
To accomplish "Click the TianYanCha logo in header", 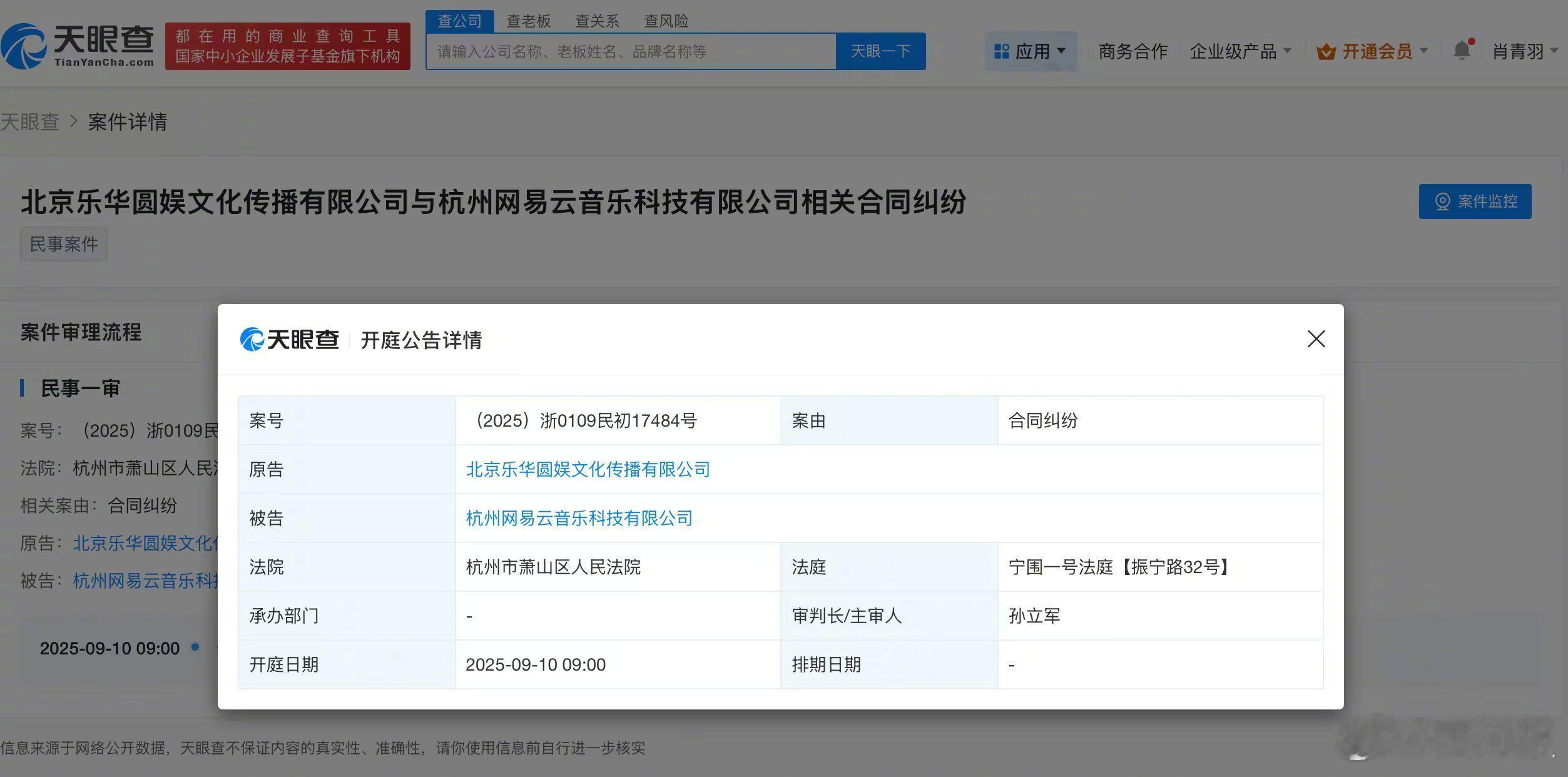I will point(78,46).
